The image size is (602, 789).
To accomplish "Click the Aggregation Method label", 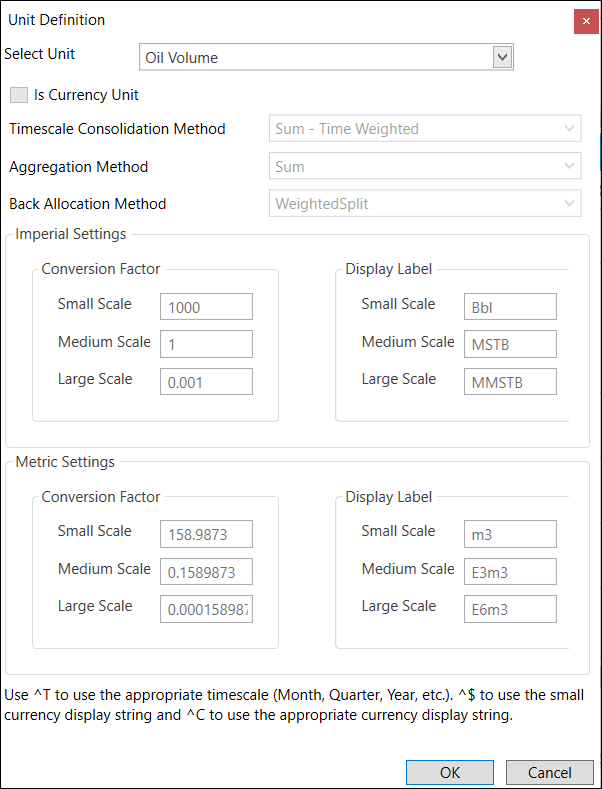I will (x=79, y=167).
